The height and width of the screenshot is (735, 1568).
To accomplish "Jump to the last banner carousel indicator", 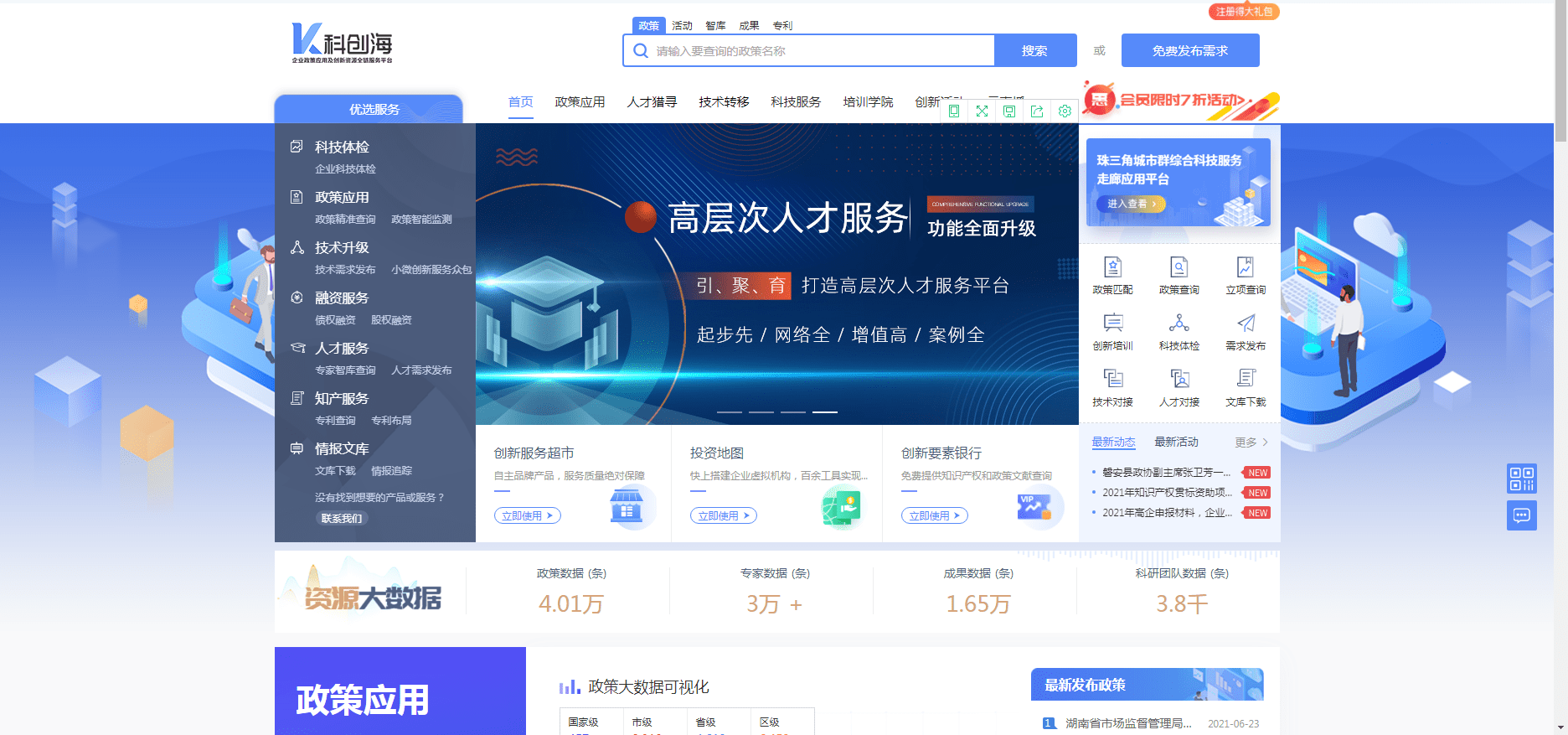I will [x=825, y=412].
